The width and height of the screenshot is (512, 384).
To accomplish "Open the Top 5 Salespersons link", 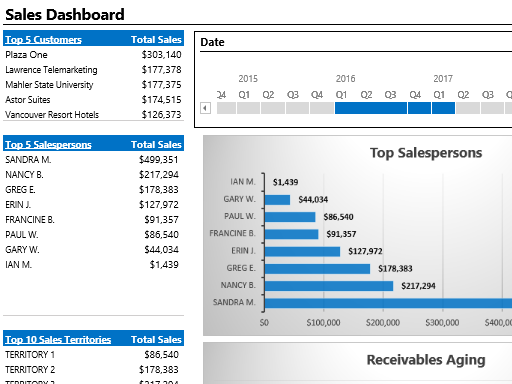I will 48,145.
